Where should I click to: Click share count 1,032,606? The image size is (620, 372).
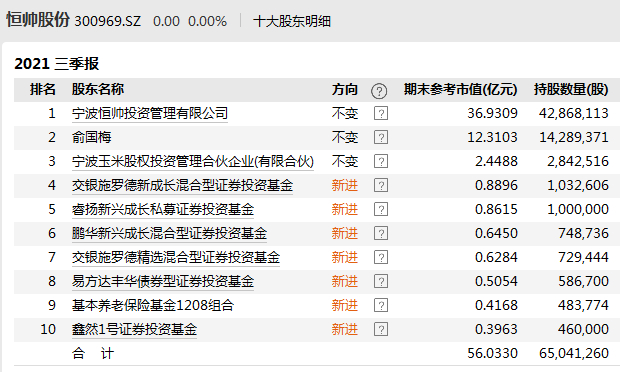578,185
